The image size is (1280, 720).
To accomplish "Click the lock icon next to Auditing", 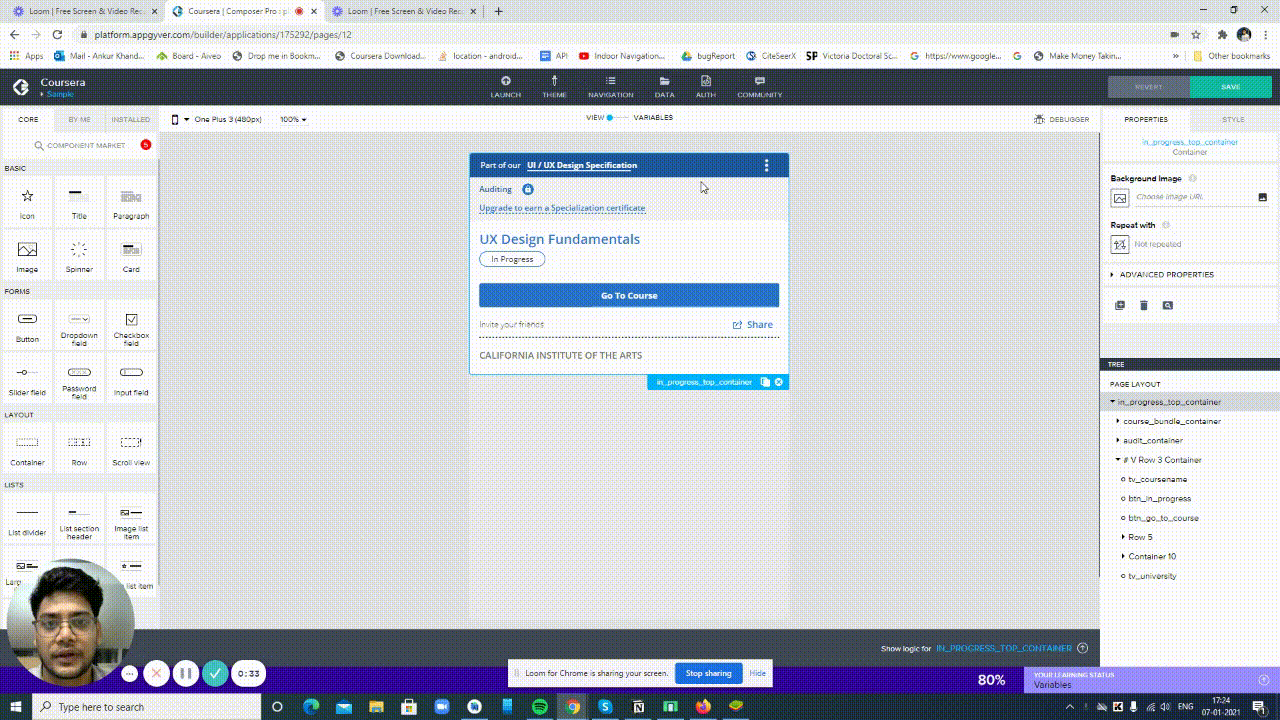I will (528, 189).
